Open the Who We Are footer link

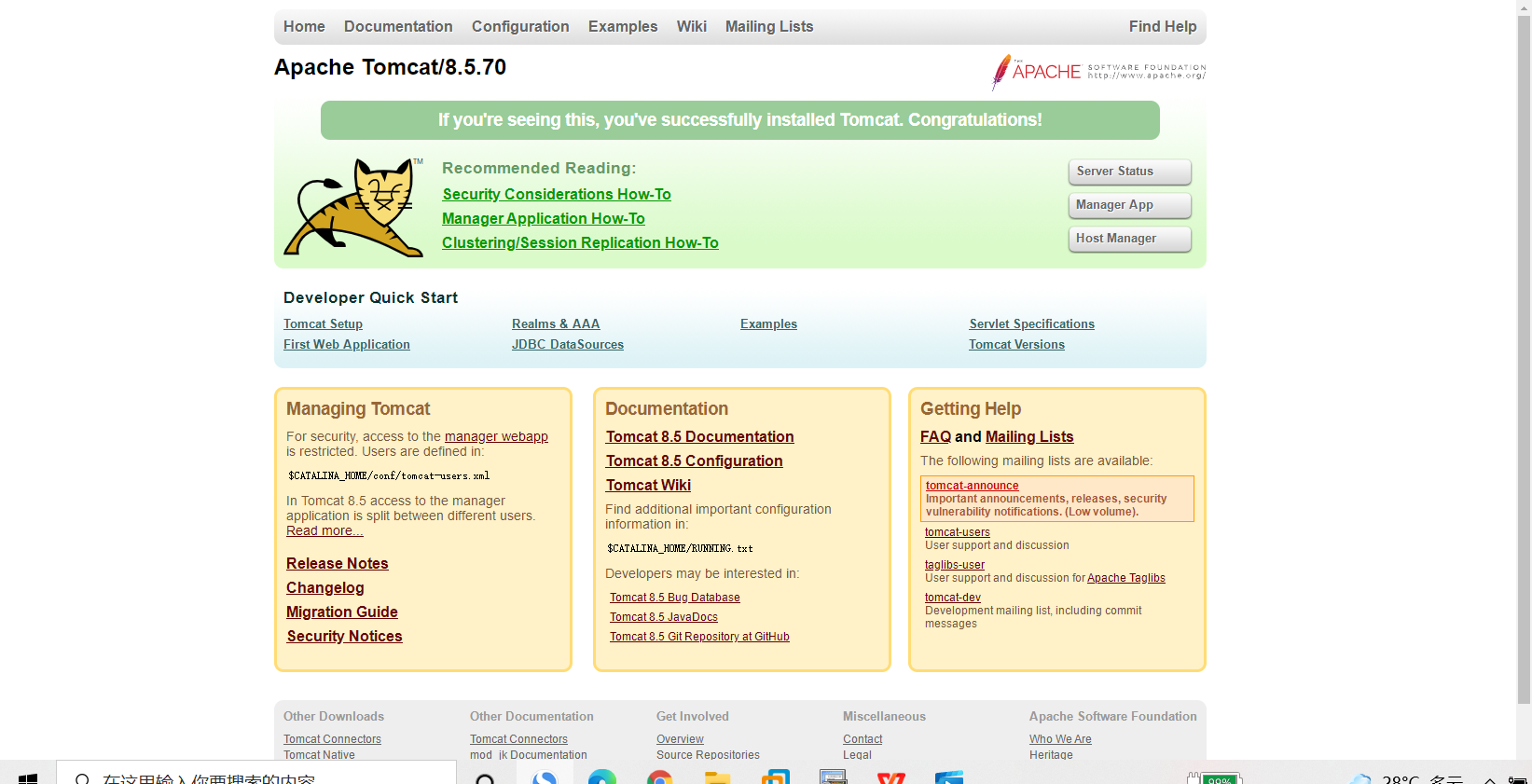click(x=1060, y=739)
